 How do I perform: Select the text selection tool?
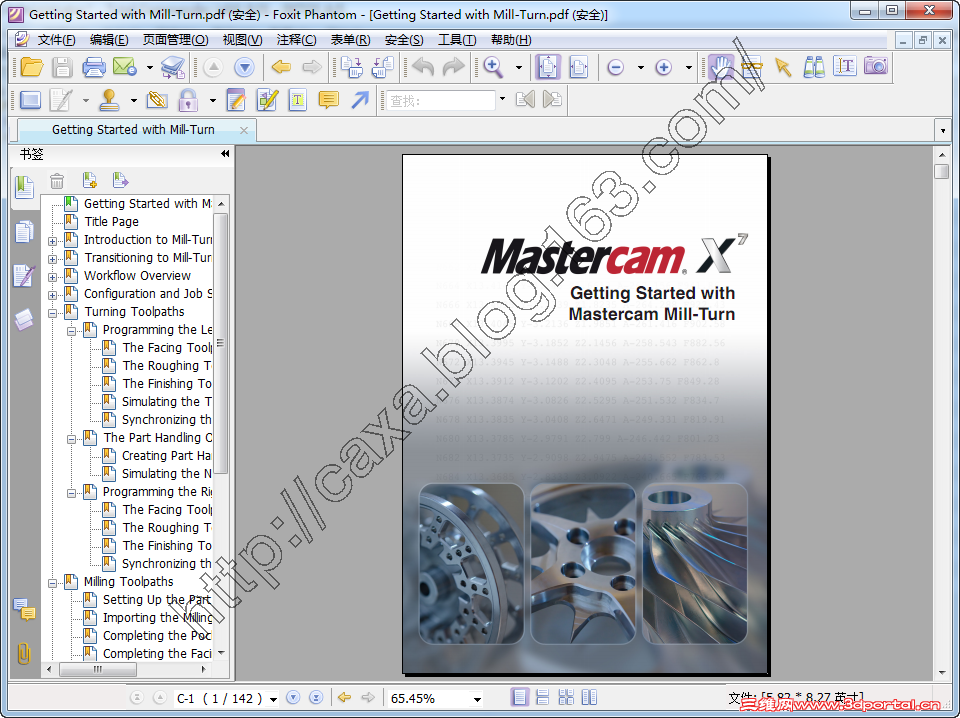[845, 66]
